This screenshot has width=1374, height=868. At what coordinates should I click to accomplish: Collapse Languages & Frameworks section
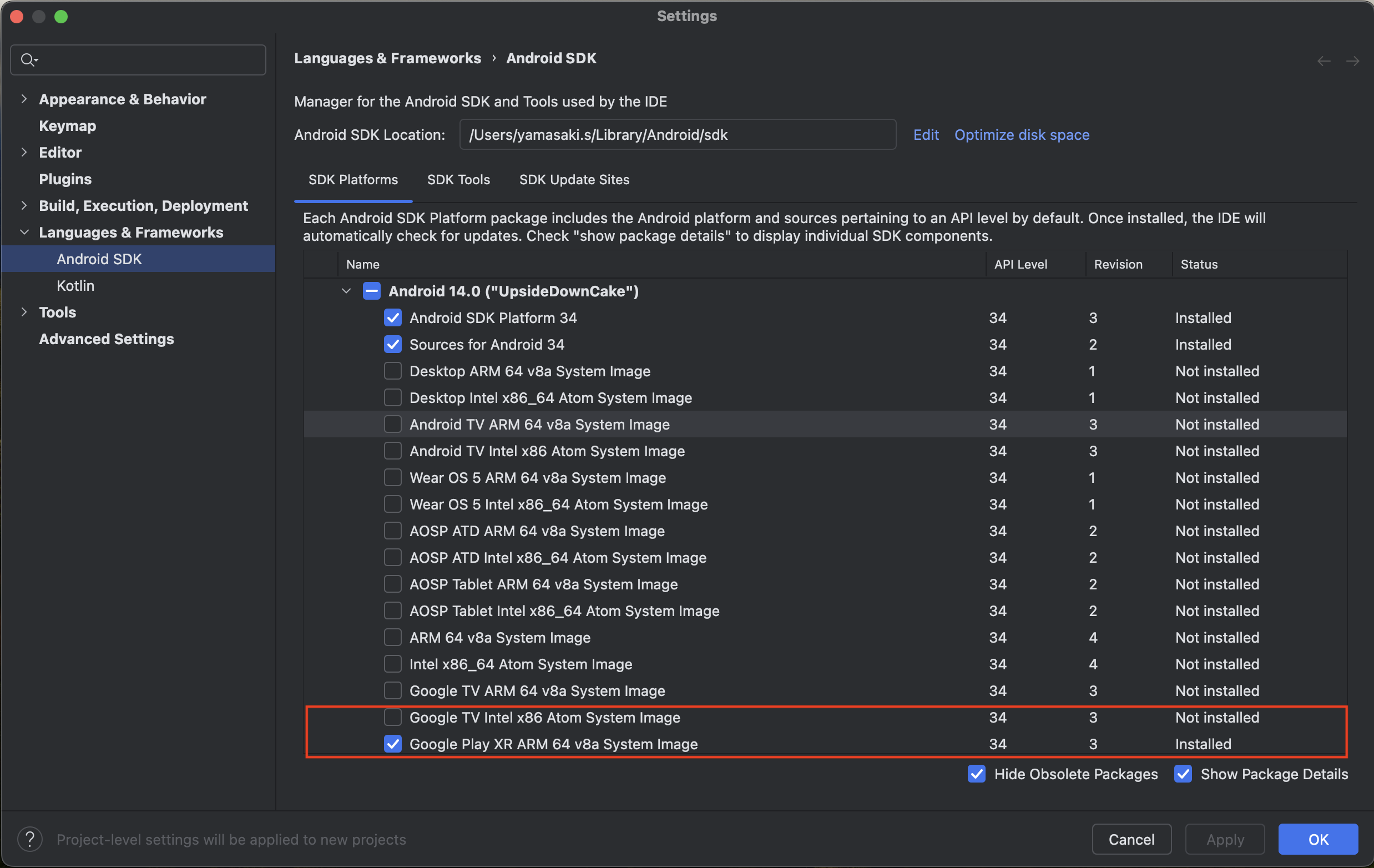(24, 233)
